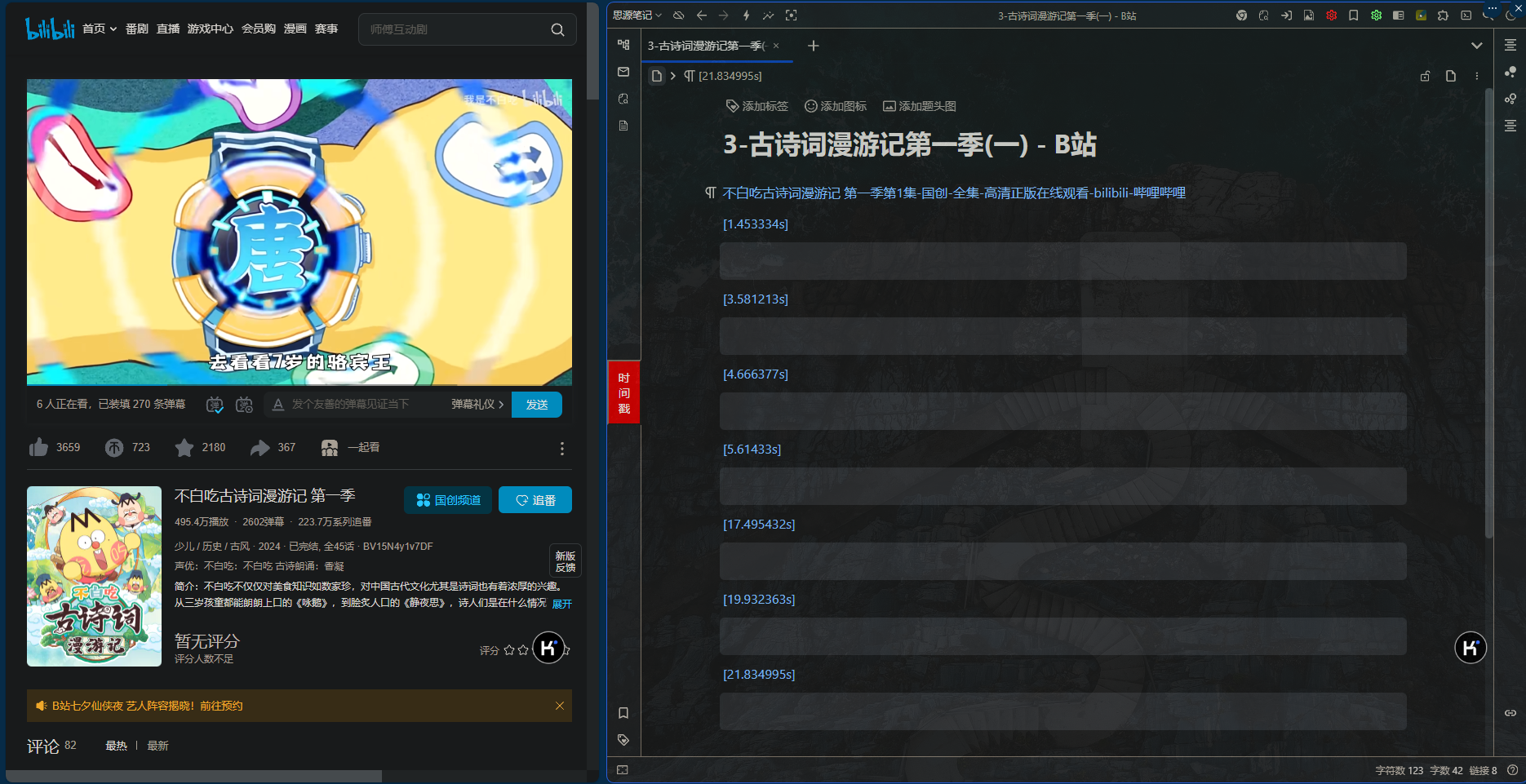Close the 3-古诗词漫游记第一季 tab
This screenshot has height=784, width=1526.
click(776, 46)
